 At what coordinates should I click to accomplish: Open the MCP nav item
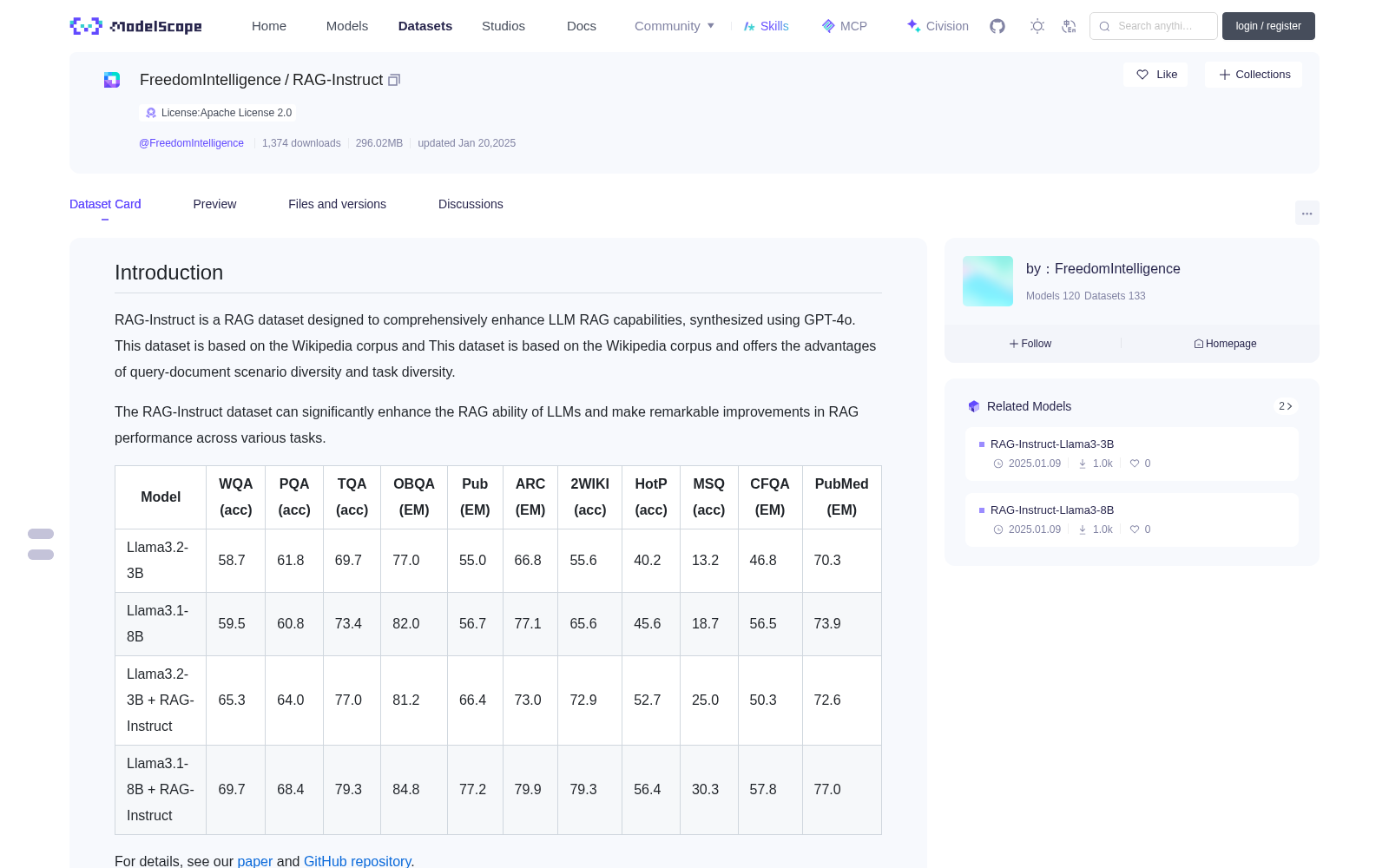[845, 26]
